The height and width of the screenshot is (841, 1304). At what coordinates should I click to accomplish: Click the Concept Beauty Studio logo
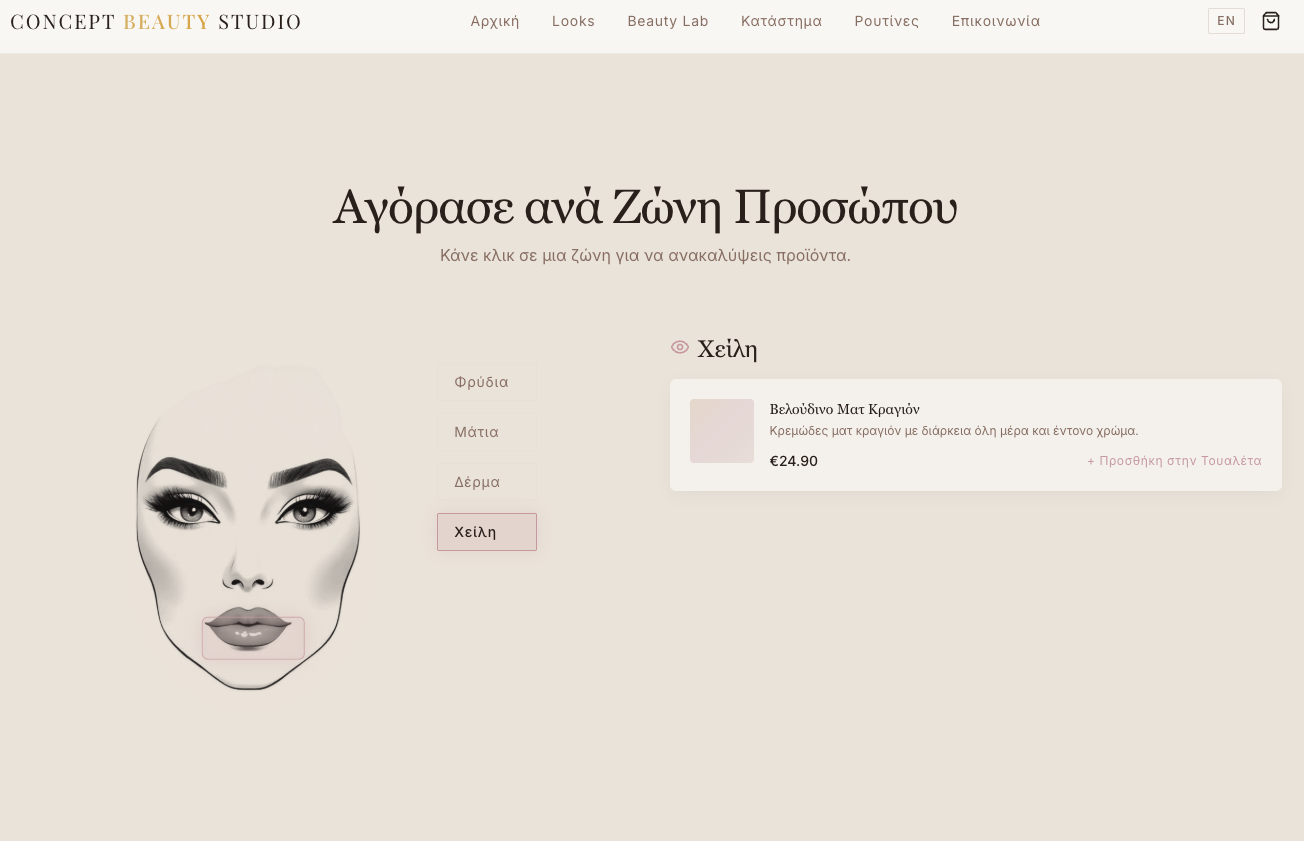(156, 21)
